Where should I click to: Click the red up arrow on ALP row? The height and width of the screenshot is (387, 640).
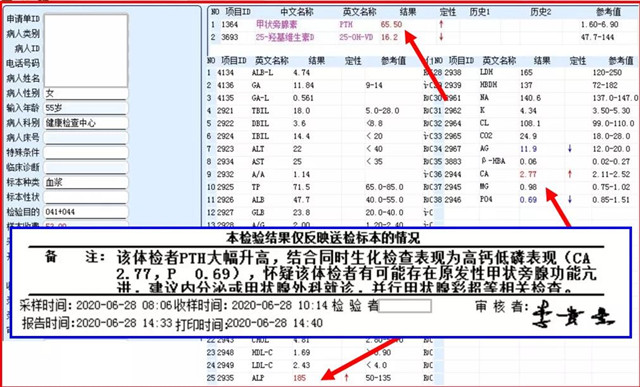pyautogui.click(x=347, y=378)
